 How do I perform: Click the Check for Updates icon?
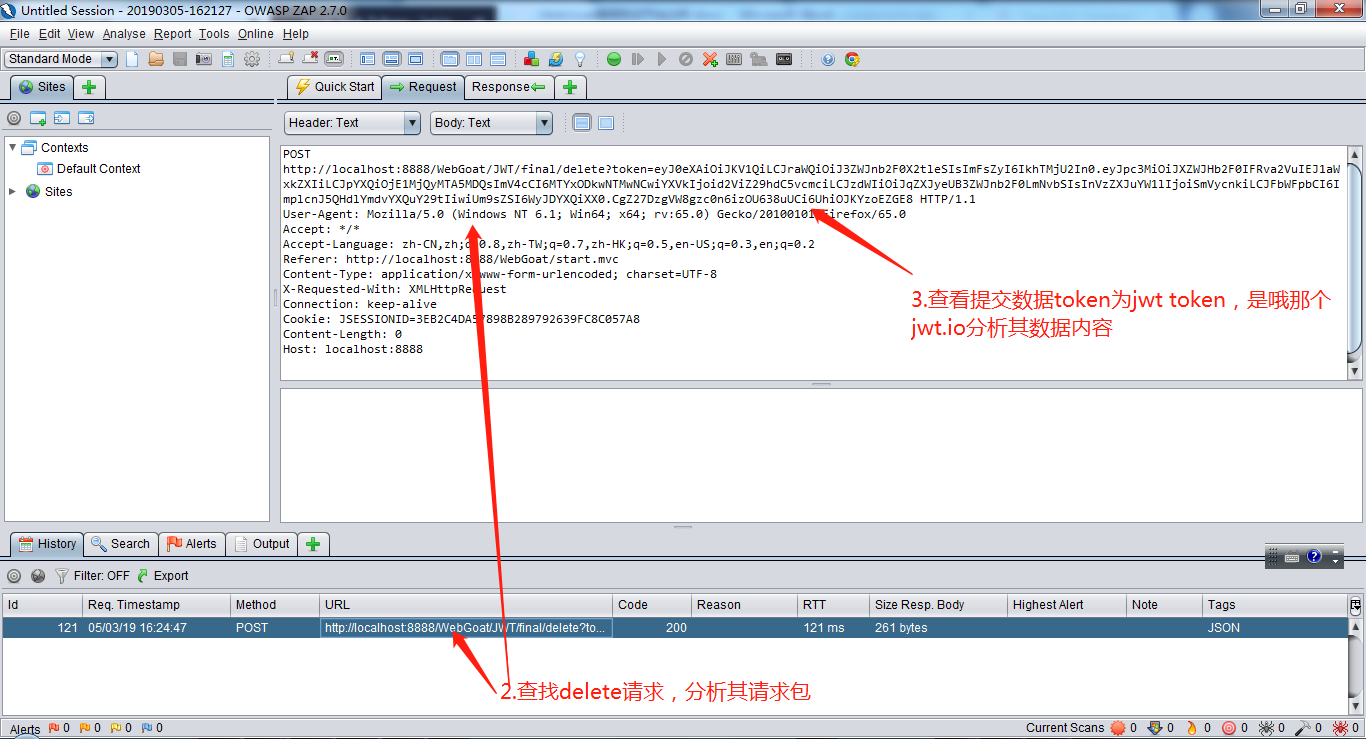pos(555,59)
